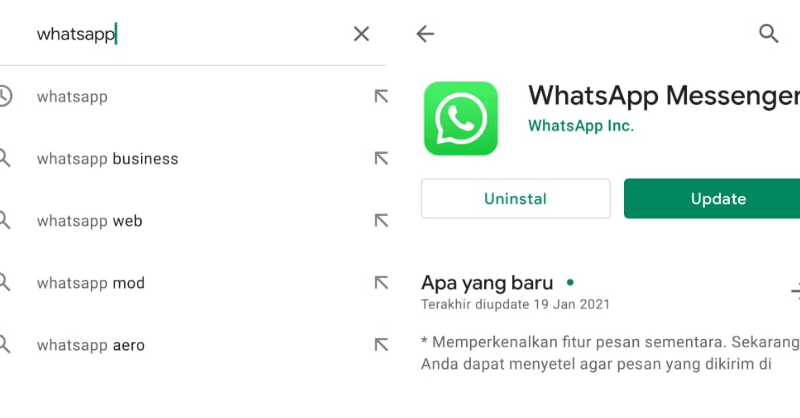Screen dimensions: 800x418
Task: Open search via magnifier icon at top right
Action: pyautogui.click(x=768, y=34)
